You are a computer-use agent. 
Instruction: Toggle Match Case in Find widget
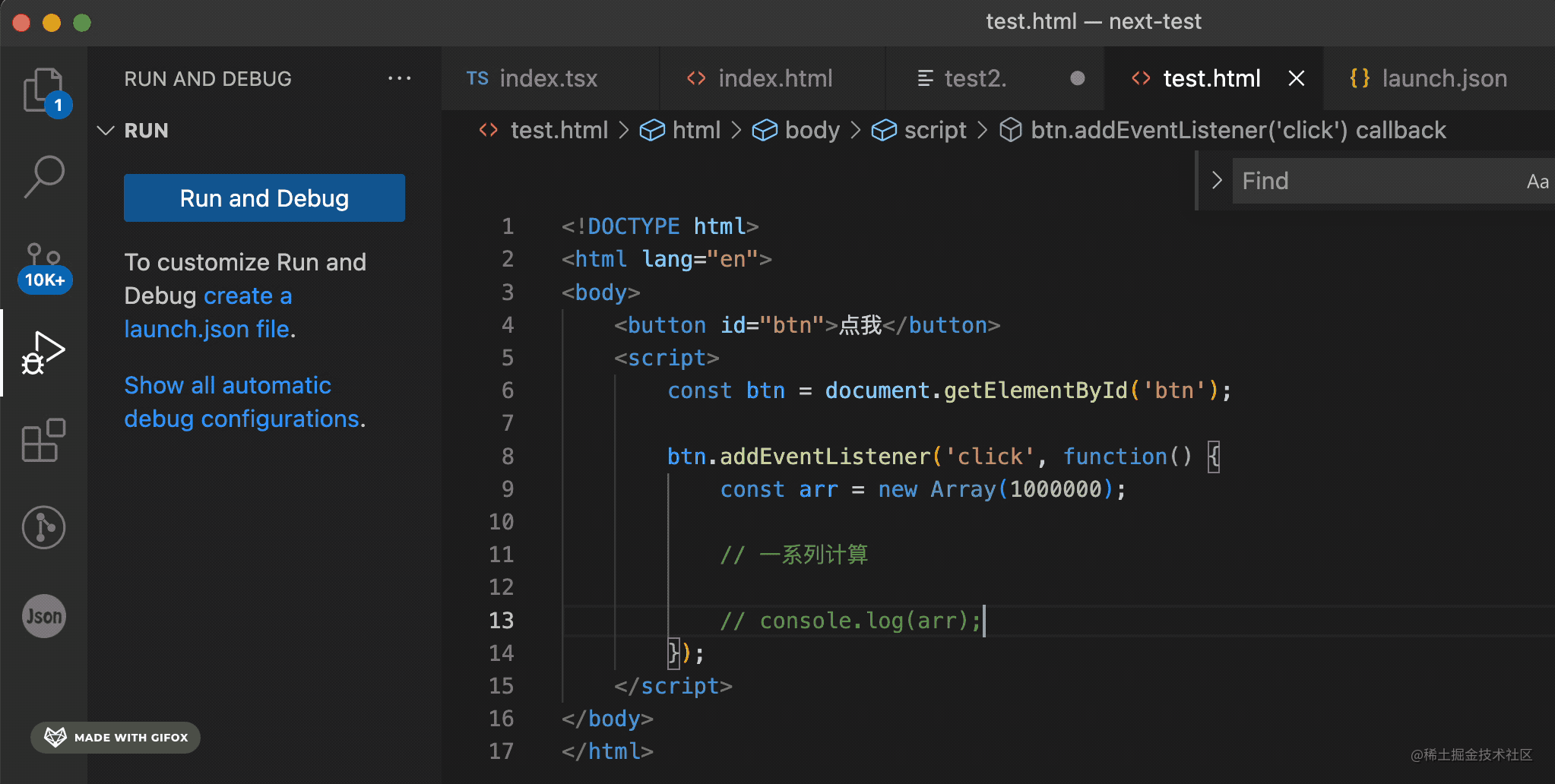tap(1537, 182)
